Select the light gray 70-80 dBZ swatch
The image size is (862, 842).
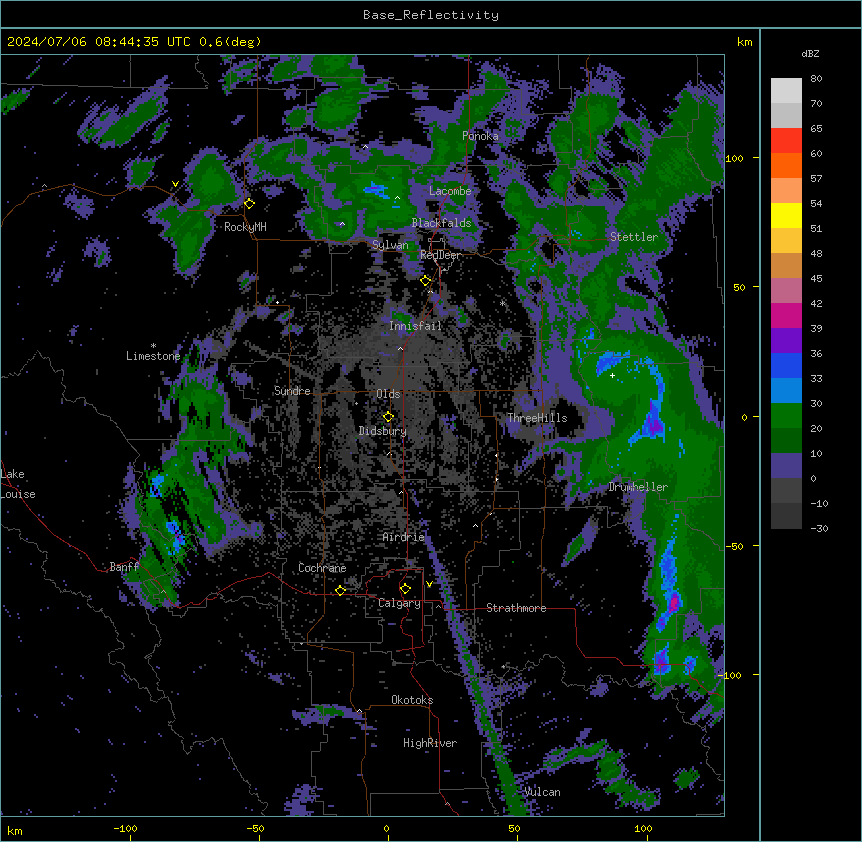pos(786,91)
